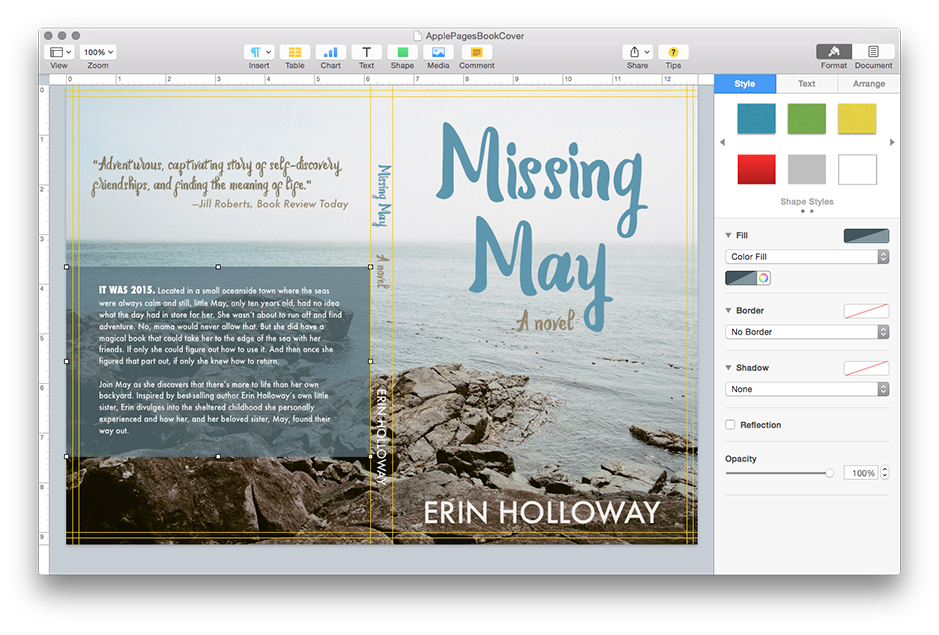Image resolution: width=939 pixels, height=635 pixels.
Task: Select the green shape style swatch
Action: click(806, 118)
